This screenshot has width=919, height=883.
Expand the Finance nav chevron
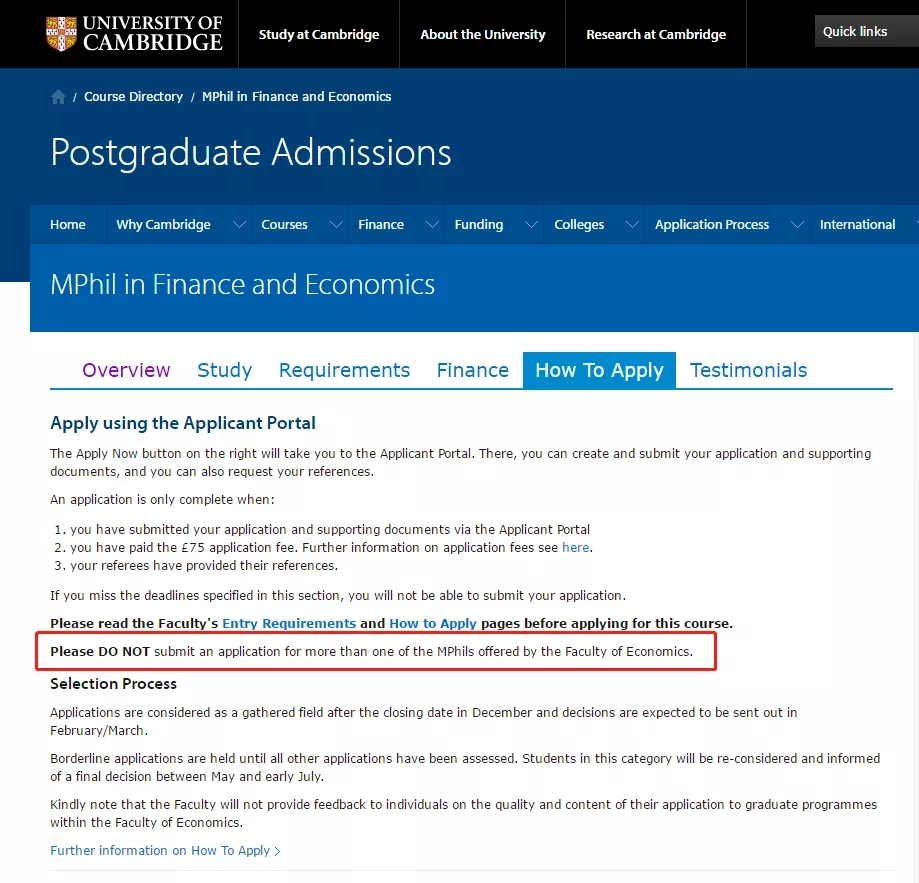(433, 224)
